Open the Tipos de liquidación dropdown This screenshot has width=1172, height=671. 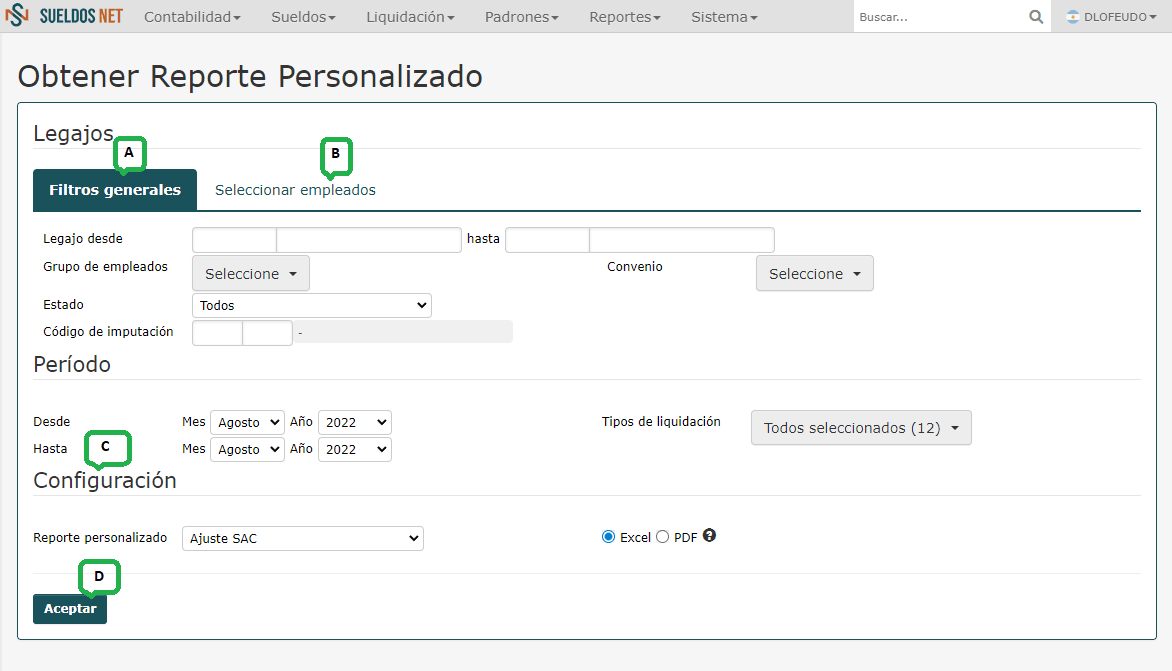pyautogui.click(x=860, y=428)
